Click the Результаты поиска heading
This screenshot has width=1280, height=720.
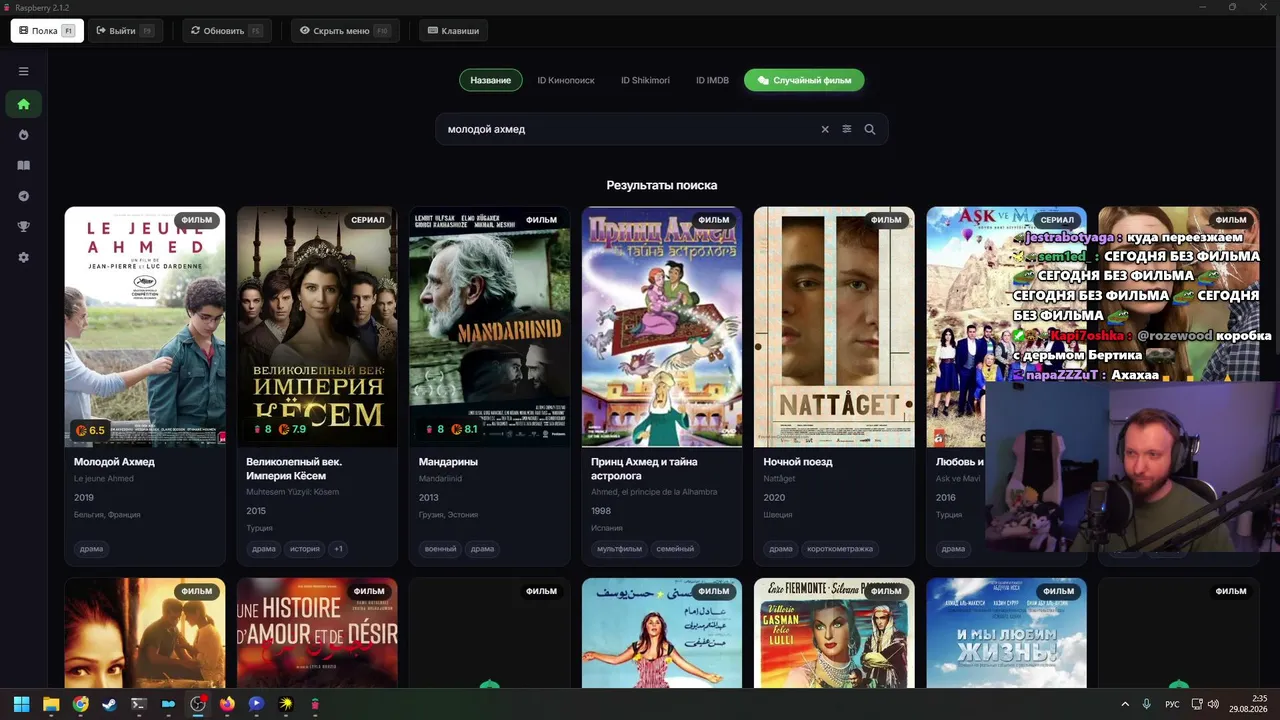(x=662, y=185)
